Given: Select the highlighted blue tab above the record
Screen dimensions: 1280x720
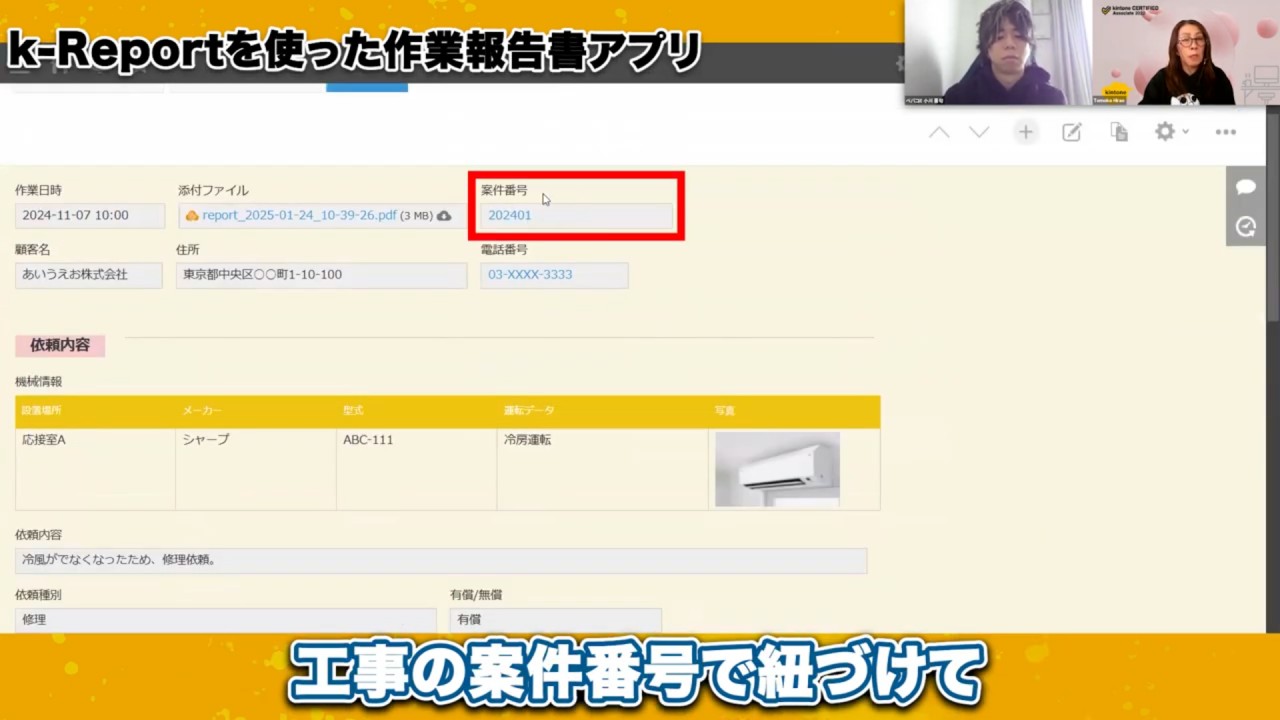Looking at the screenshot, I should (x=367, y=88).
